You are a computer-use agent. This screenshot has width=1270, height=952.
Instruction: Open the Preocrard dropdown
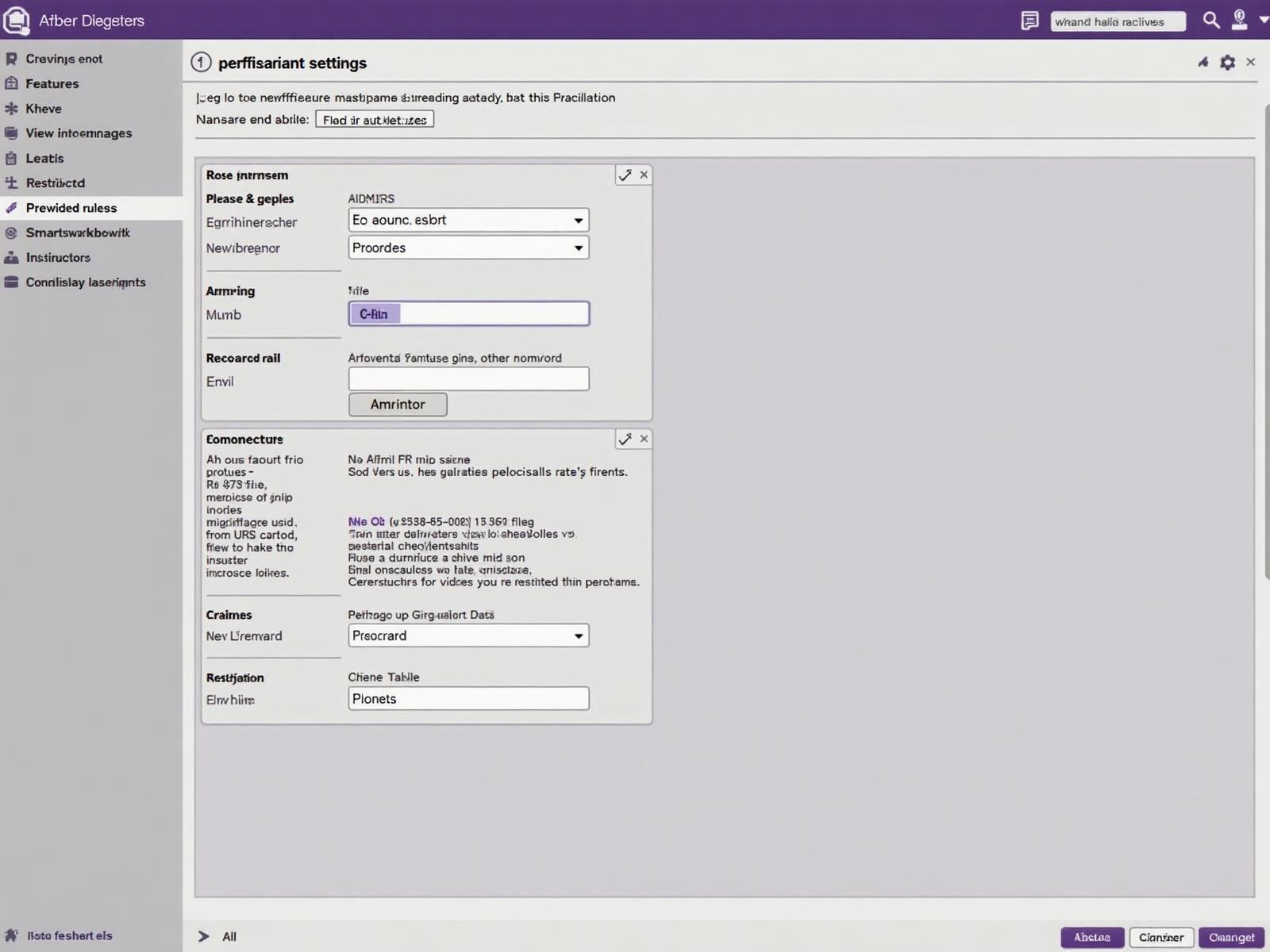(x=468, y=635)
